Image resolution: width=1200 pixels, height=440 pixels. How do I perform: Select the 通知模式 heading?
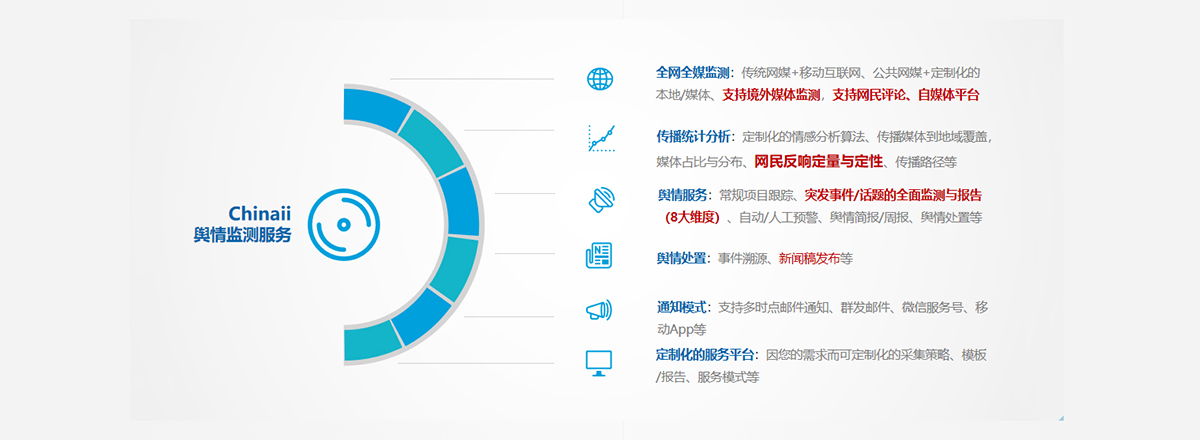click(682, 307)
